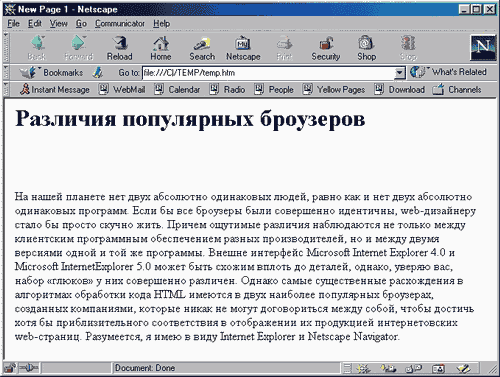This screenshot has width=500, height=377.
Task: Open Mailbox from component bar
Action: point(388,368)
